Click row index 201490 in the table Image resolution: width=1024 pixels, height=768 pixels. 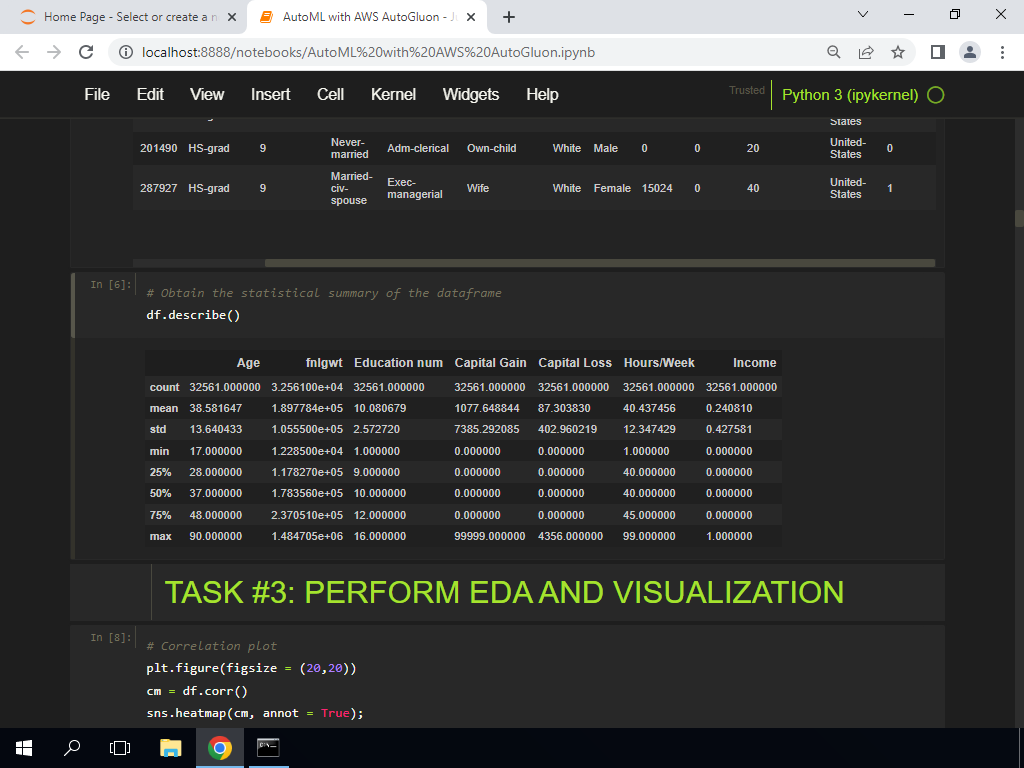[158, 148]
